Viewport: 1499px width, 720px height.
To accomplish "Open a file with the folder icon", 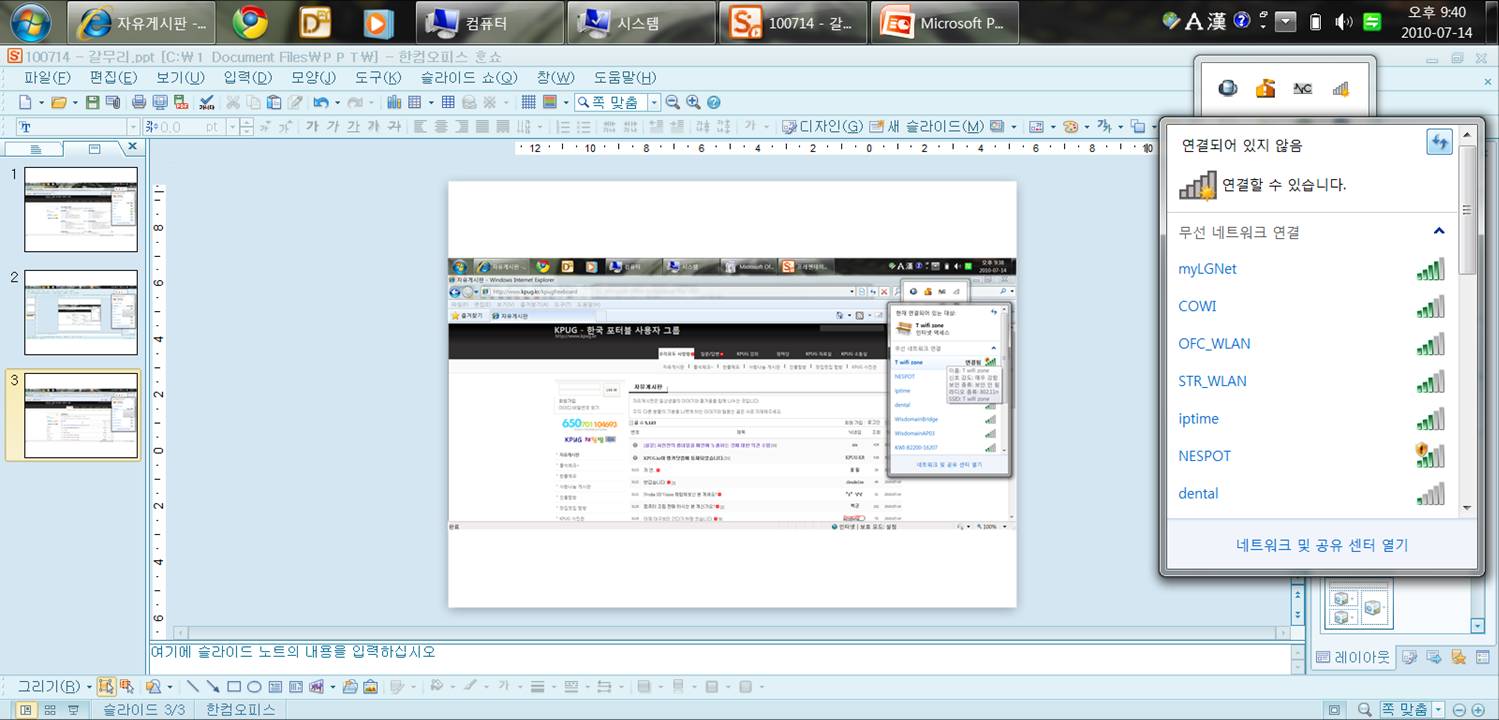I will tap(59, 102).
